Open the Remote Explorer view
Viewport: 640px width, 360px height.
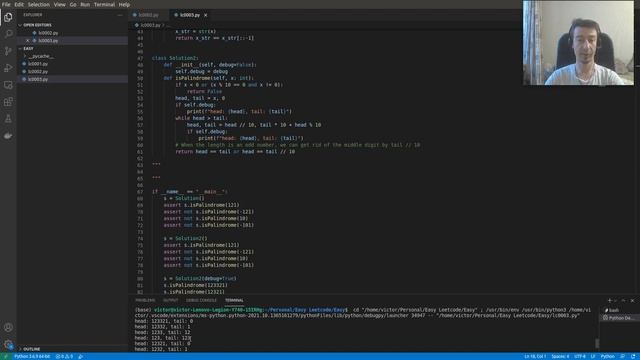click(8, 85)
